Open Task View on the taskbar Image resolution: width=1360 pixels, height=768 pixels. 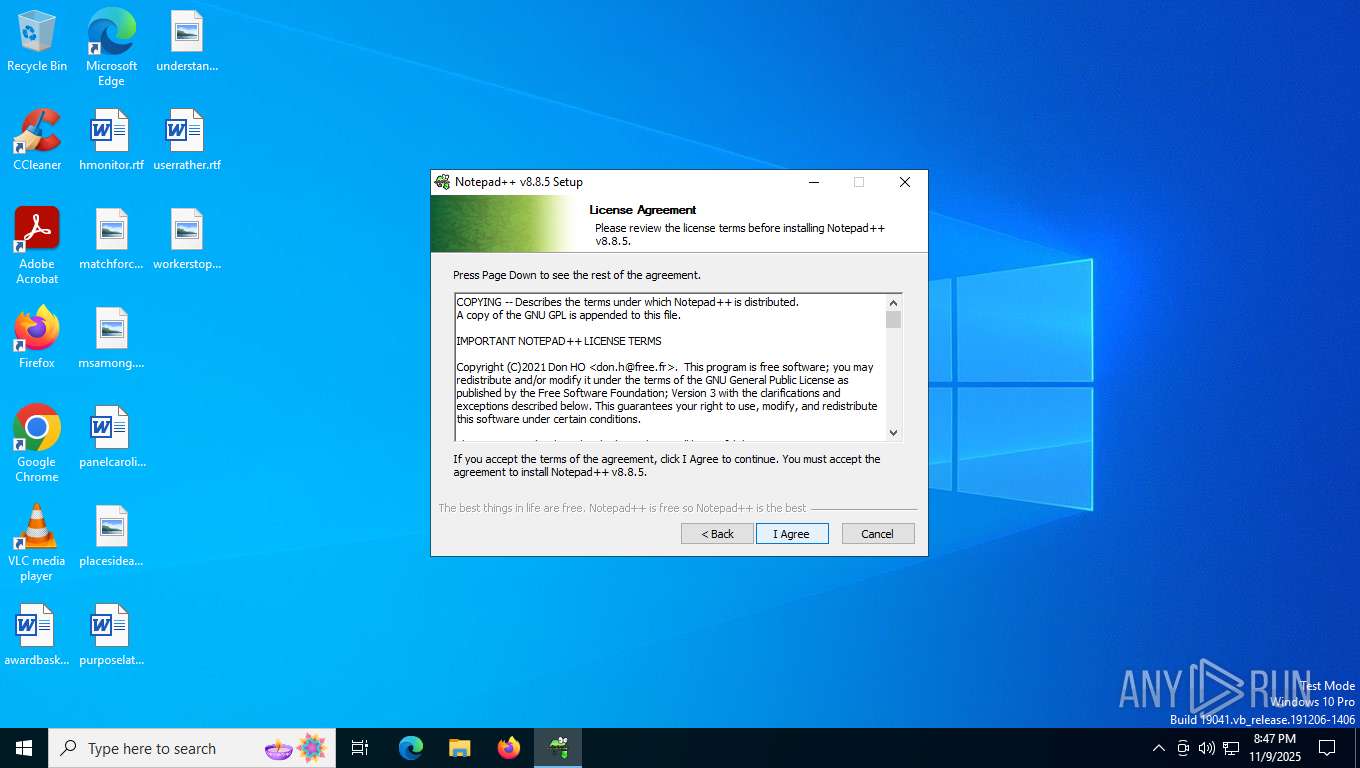(360, 748)
